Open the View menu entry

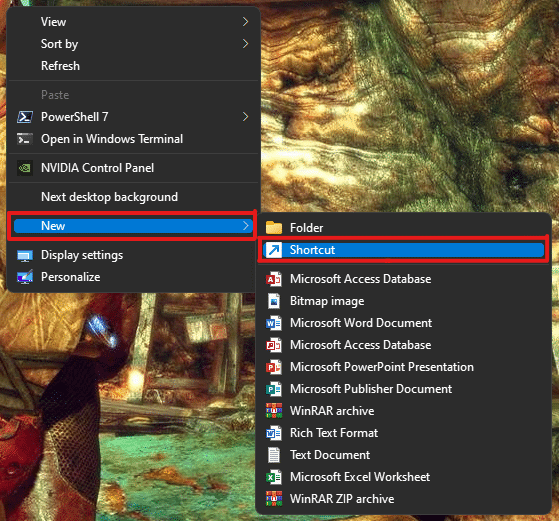coord(133,22)
